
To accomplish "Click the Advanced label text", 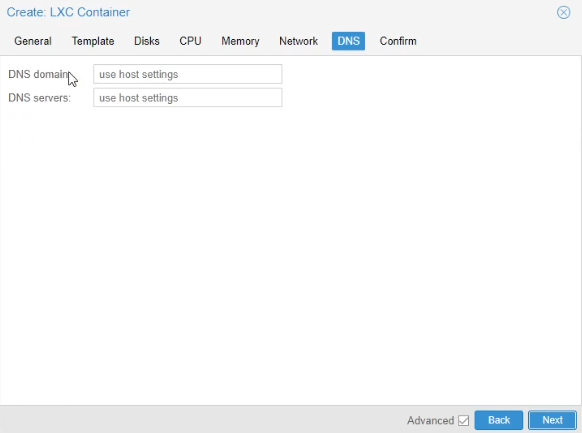I will pyautogui.click(x=431, y=420).
